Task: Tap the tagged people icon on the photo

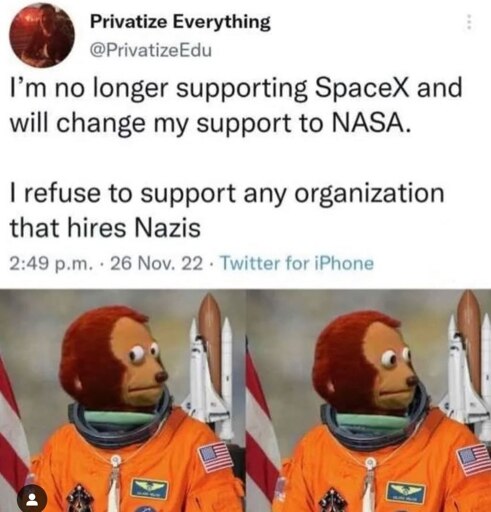Action: 32,499
